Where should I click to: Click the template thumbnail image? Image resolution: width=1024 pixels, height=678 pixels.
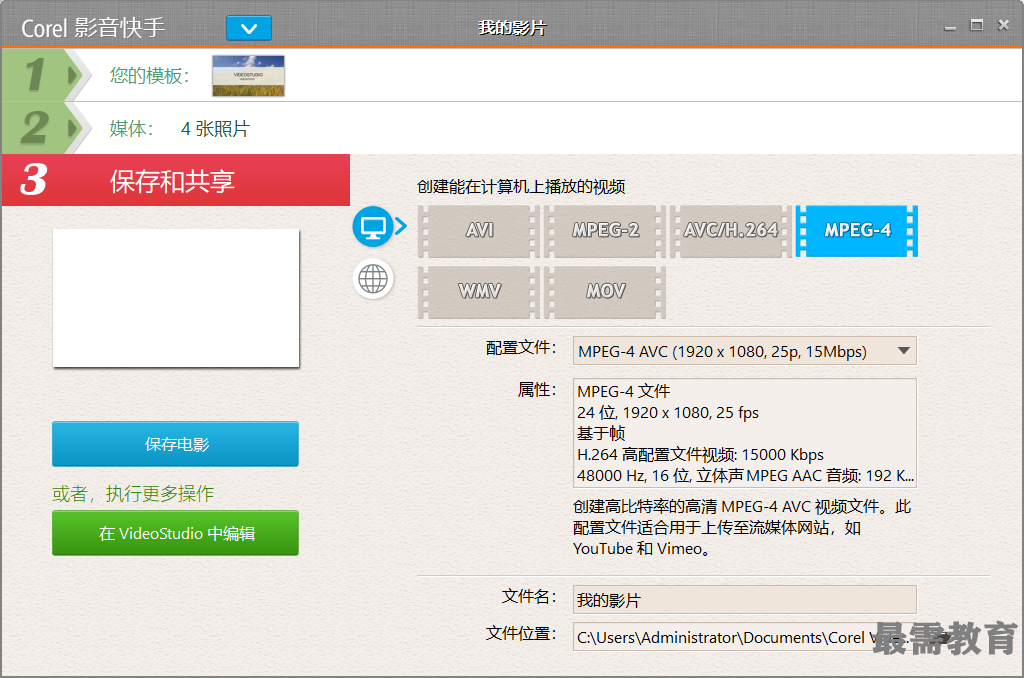point(248,76)
